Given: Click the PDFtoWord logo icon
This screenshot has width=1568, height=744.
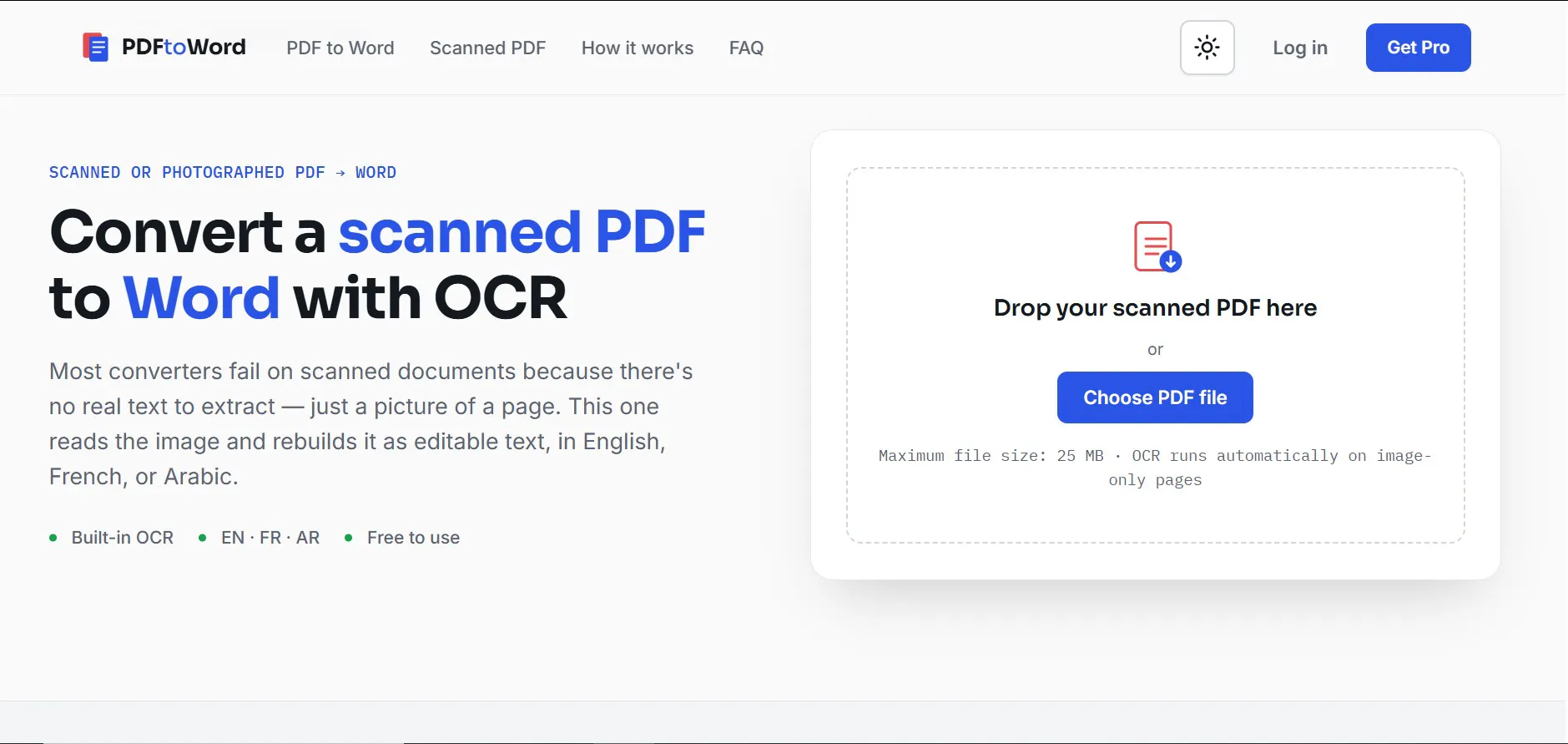Looking at the screenshot, I should 95,47.
